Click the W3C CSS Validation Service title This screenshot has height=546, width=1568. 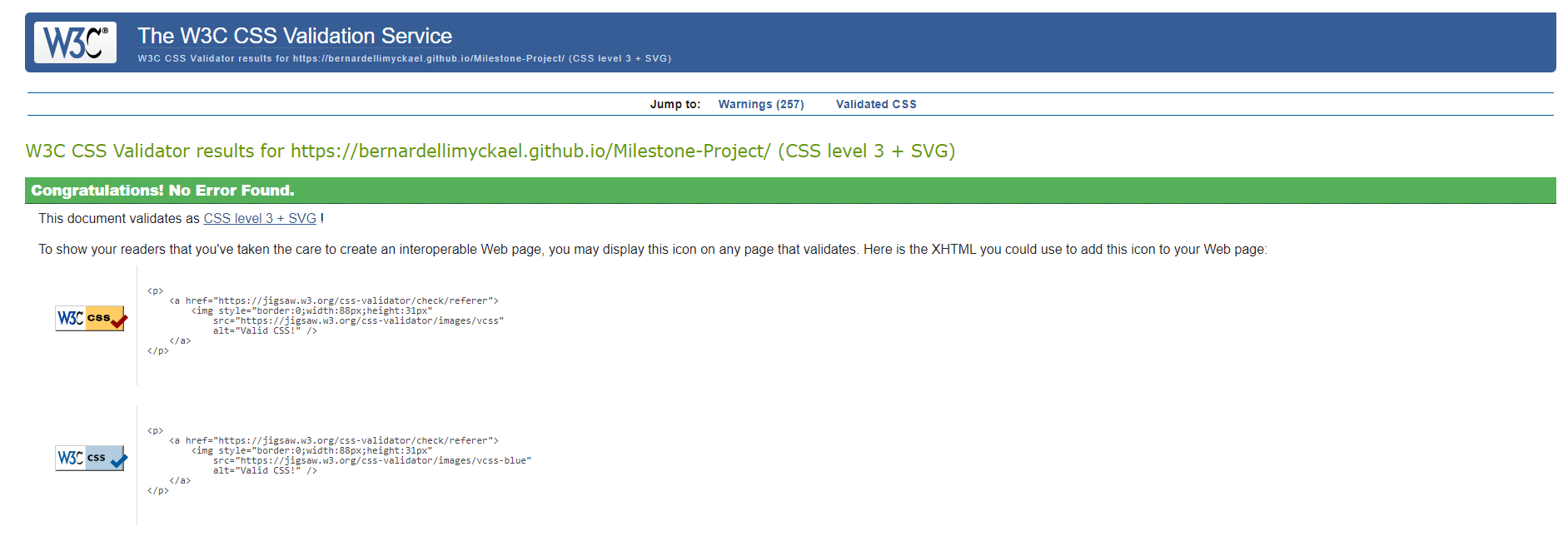(295, 36)
